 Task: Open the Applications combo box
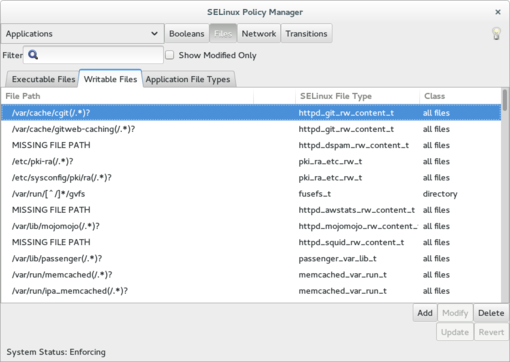tap(82, 34)
